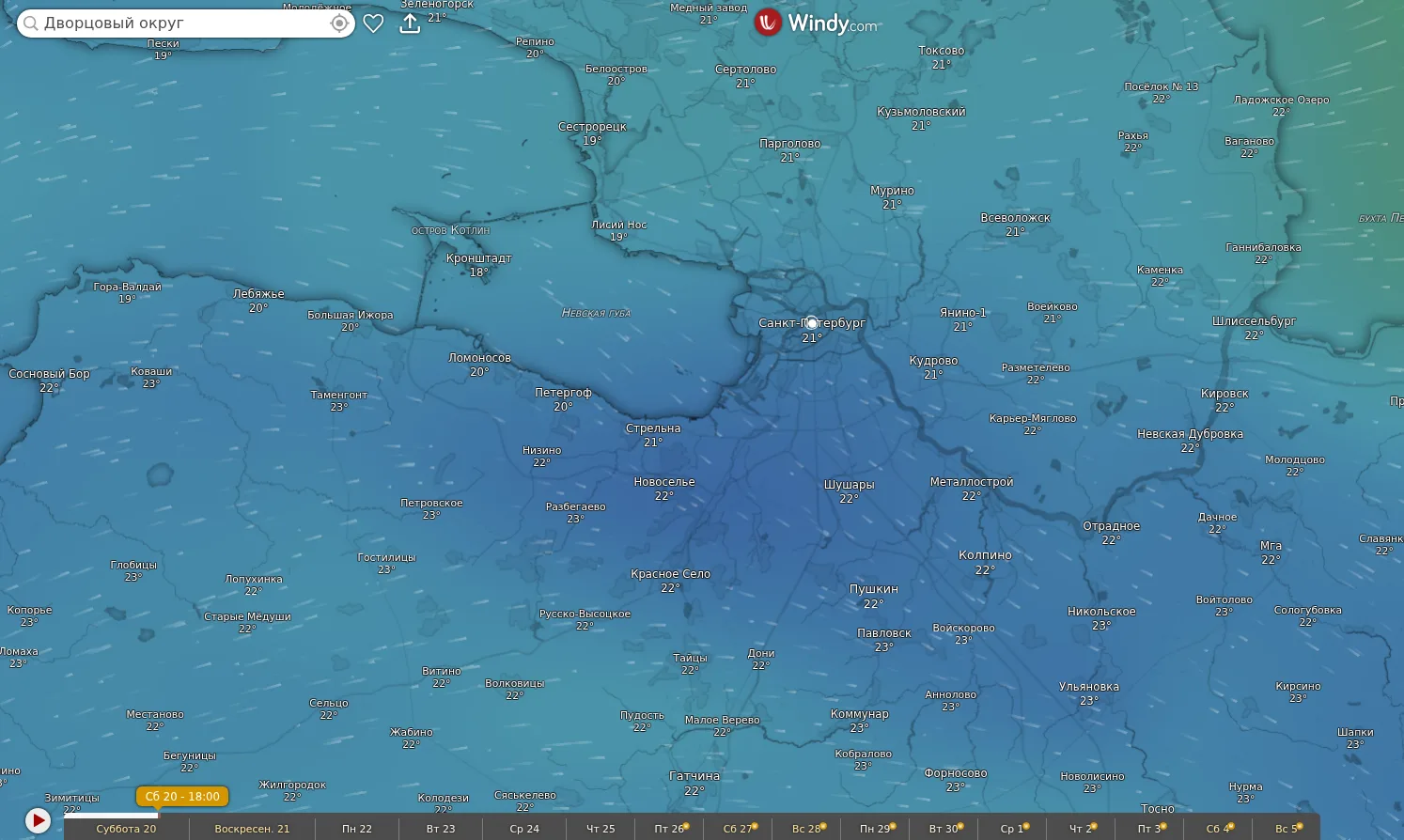This screenshot has height=840, width=1404.
Task: Select premium day Сб 27
Action: tap(738, 829)
